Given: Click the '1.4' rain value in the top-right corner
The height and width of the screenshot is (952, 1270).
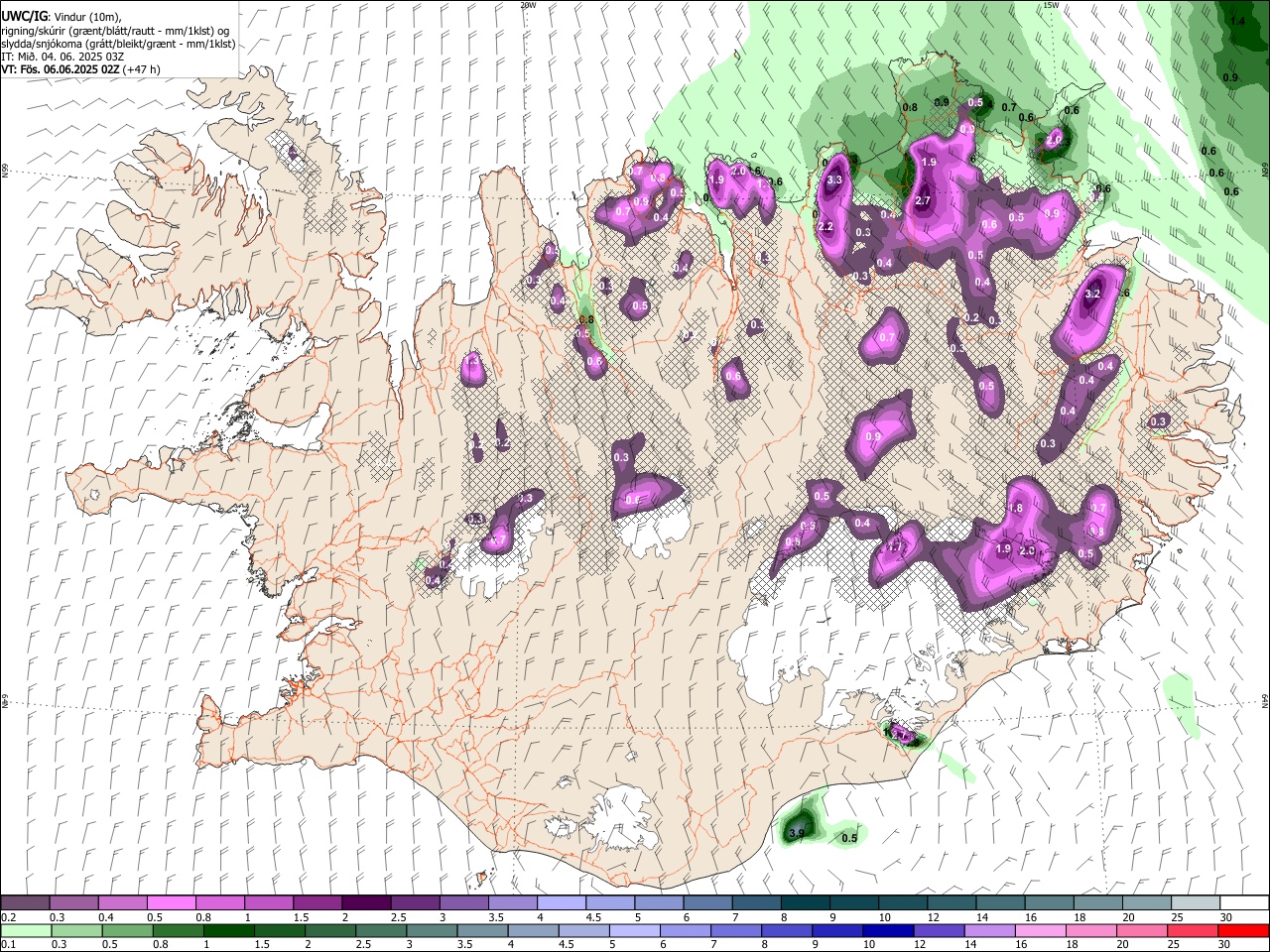Looking at the screenshot, I should pyautogui.click(x=1237, y=21).
